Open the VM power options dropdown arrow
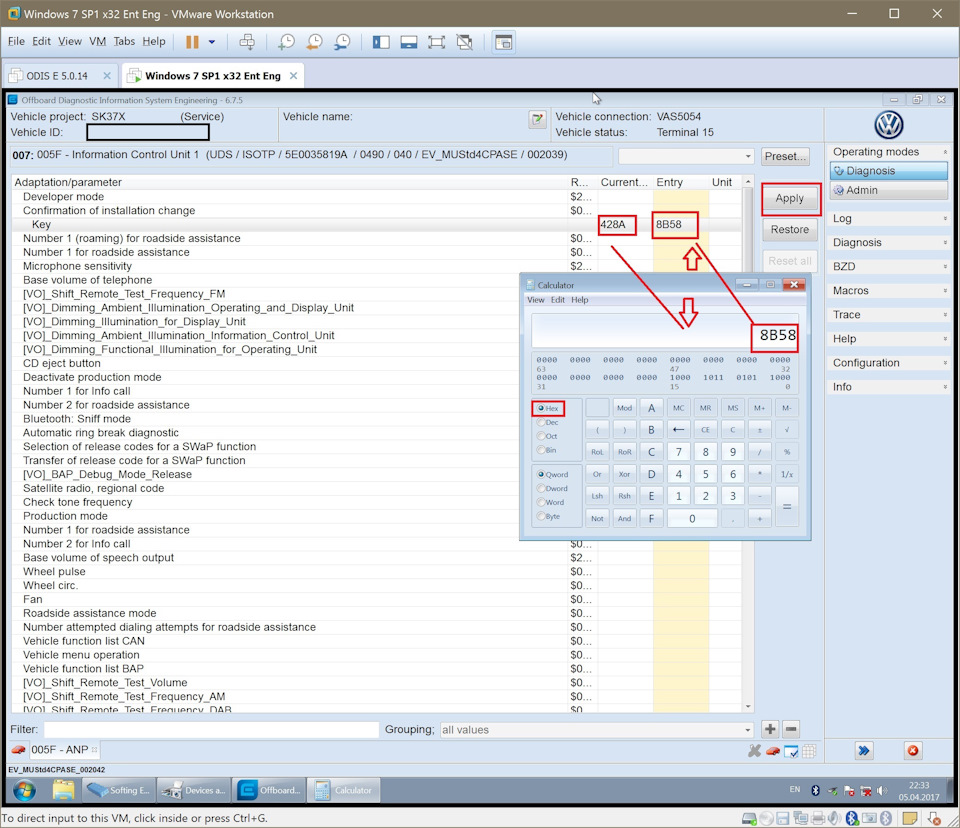 pyautogui.click(x=212, y=42)
